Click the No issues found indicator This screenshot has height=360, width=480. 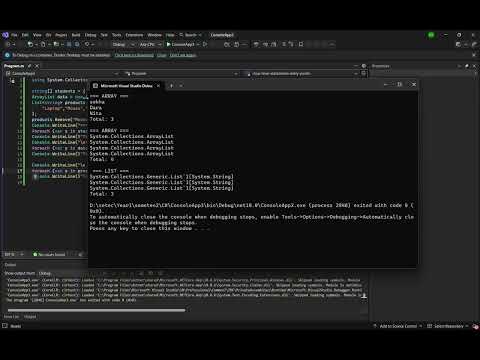[x=49, y=254]
